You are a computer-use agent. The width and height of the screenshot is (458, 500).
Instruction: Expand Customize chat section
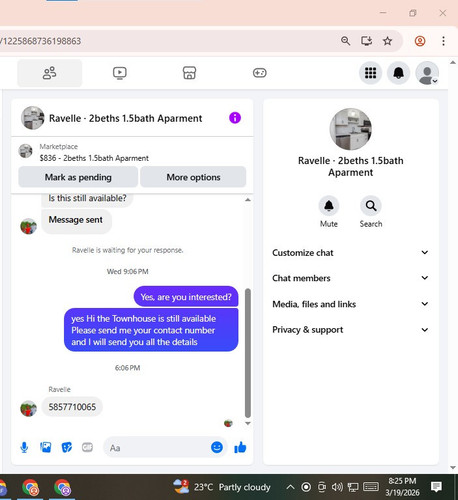tap(350, 253)
